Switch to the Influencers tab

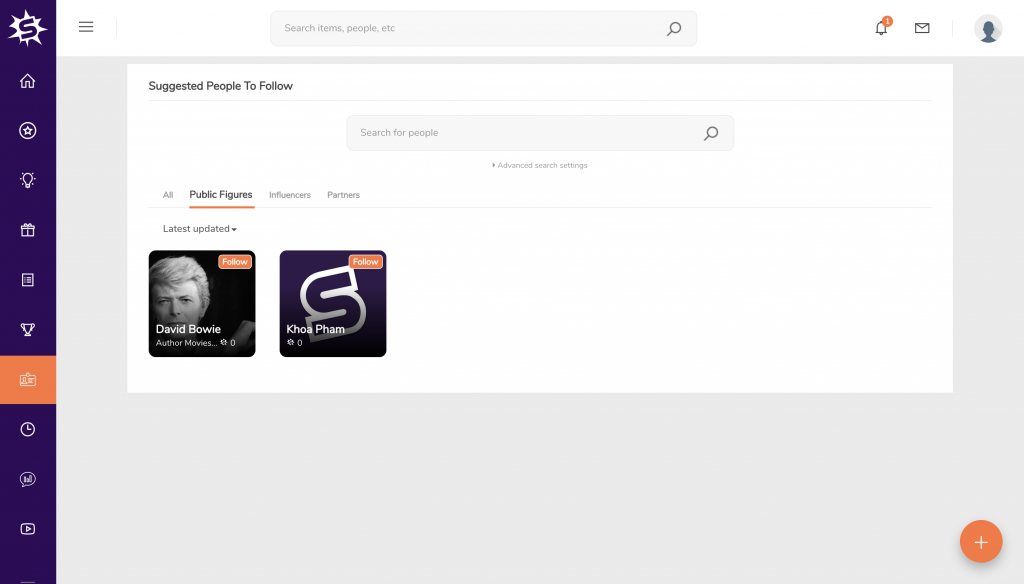[x=290, y=195]
